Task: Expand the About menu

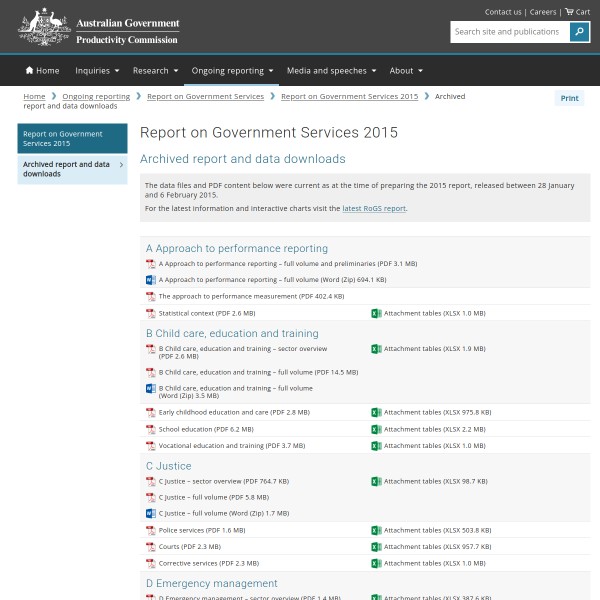Action: pos(406,71)
